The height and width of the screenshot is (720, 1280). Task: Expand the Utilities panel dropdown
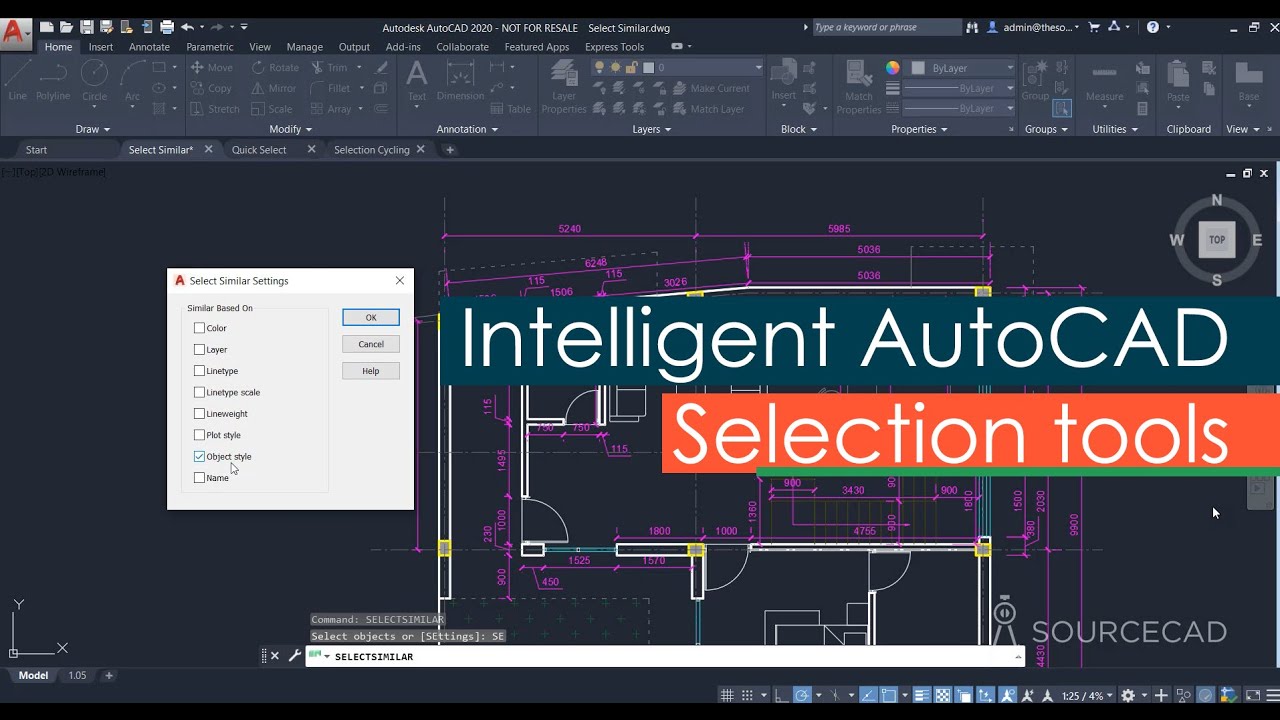(x=1115, y=129)
